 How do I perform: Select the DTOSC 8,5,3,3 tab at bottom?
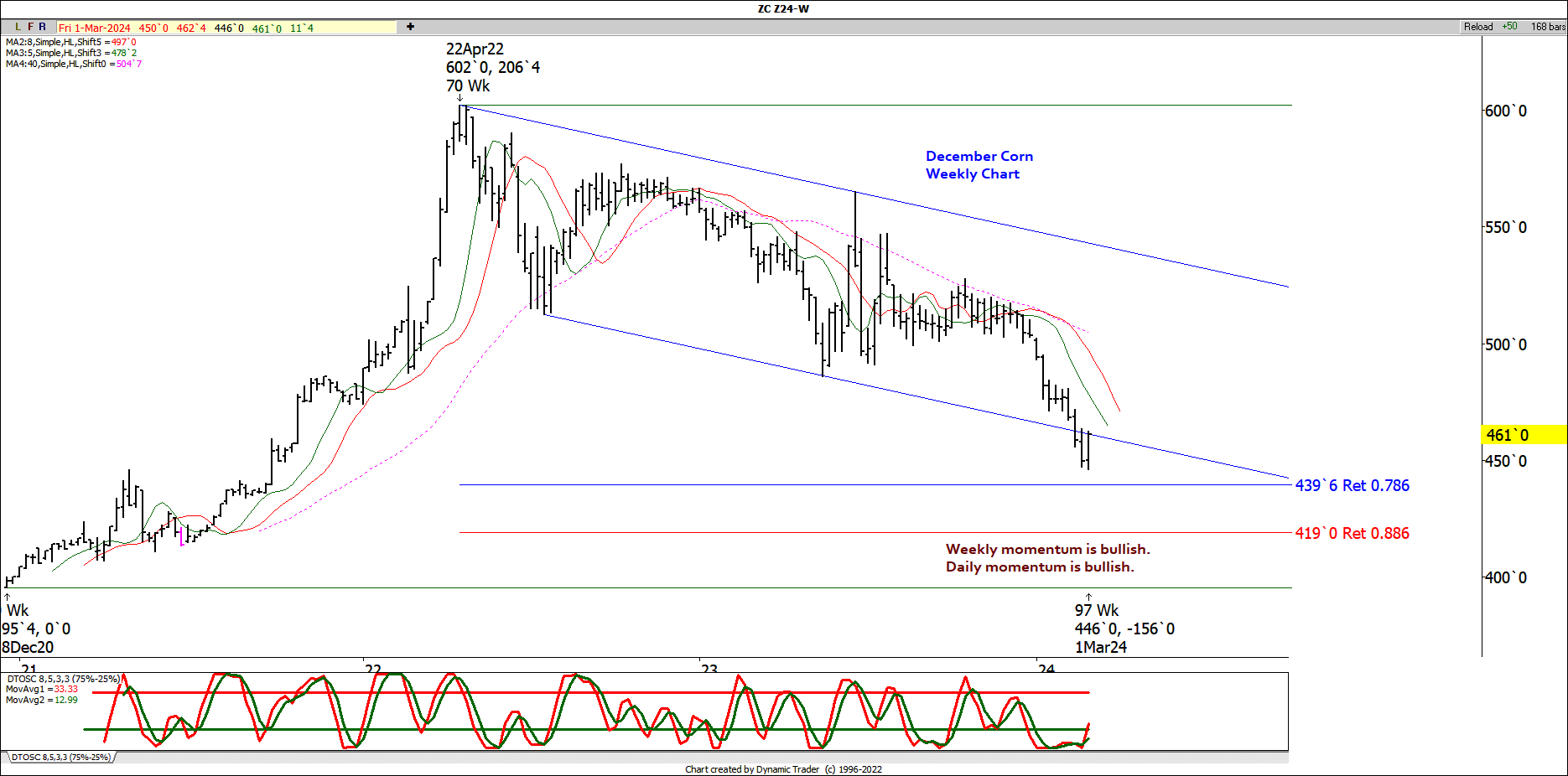click(x=60, y=758)
